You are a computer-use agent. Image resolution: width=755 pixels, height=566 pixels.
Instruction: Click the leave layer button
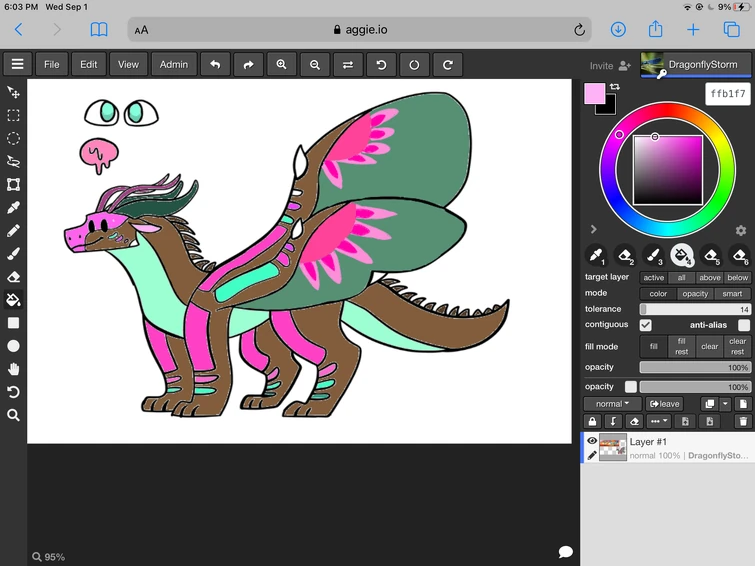(665, 404)
